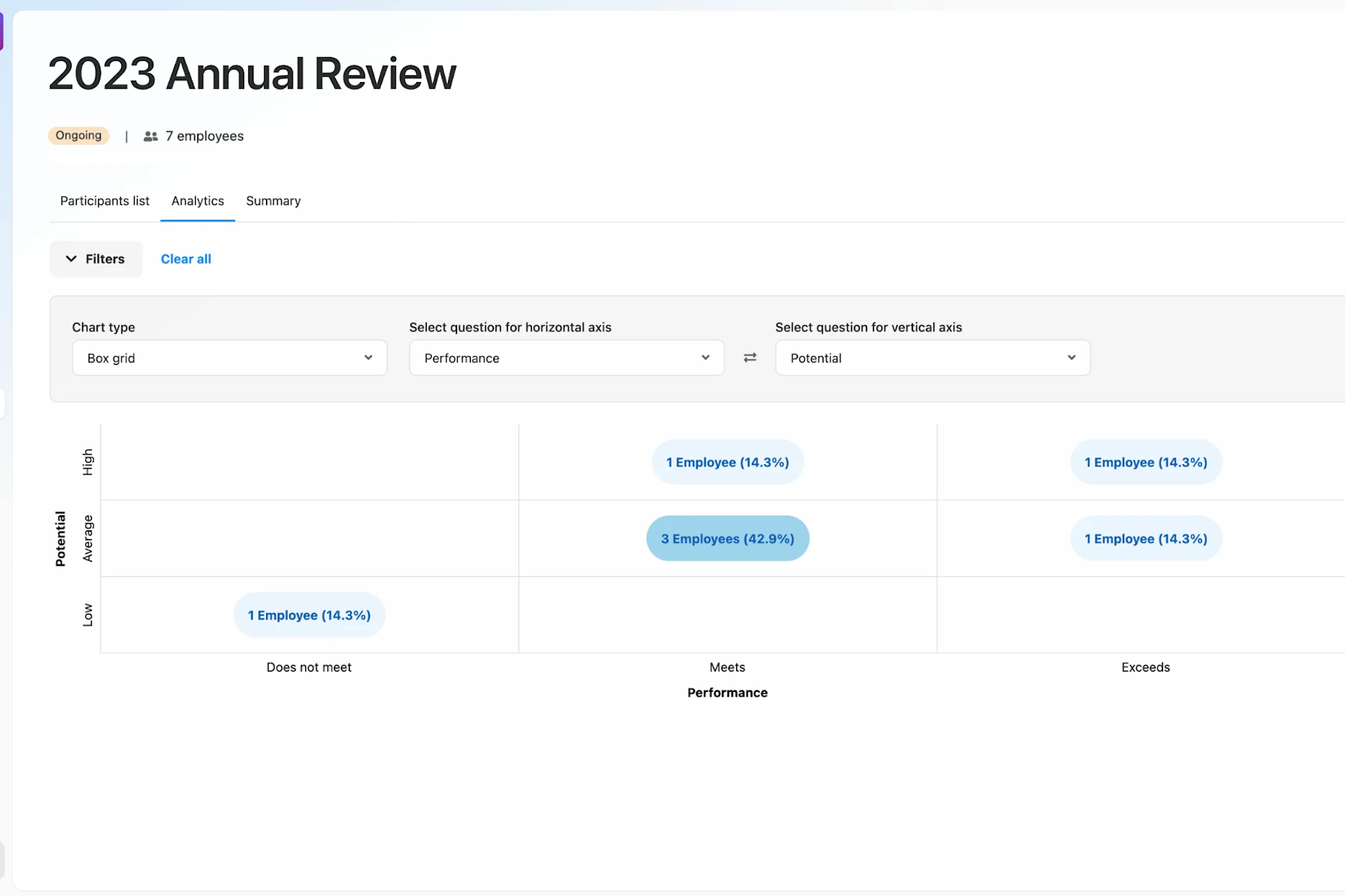Click the chevron inside the Filters button

[x=72, y=259]
